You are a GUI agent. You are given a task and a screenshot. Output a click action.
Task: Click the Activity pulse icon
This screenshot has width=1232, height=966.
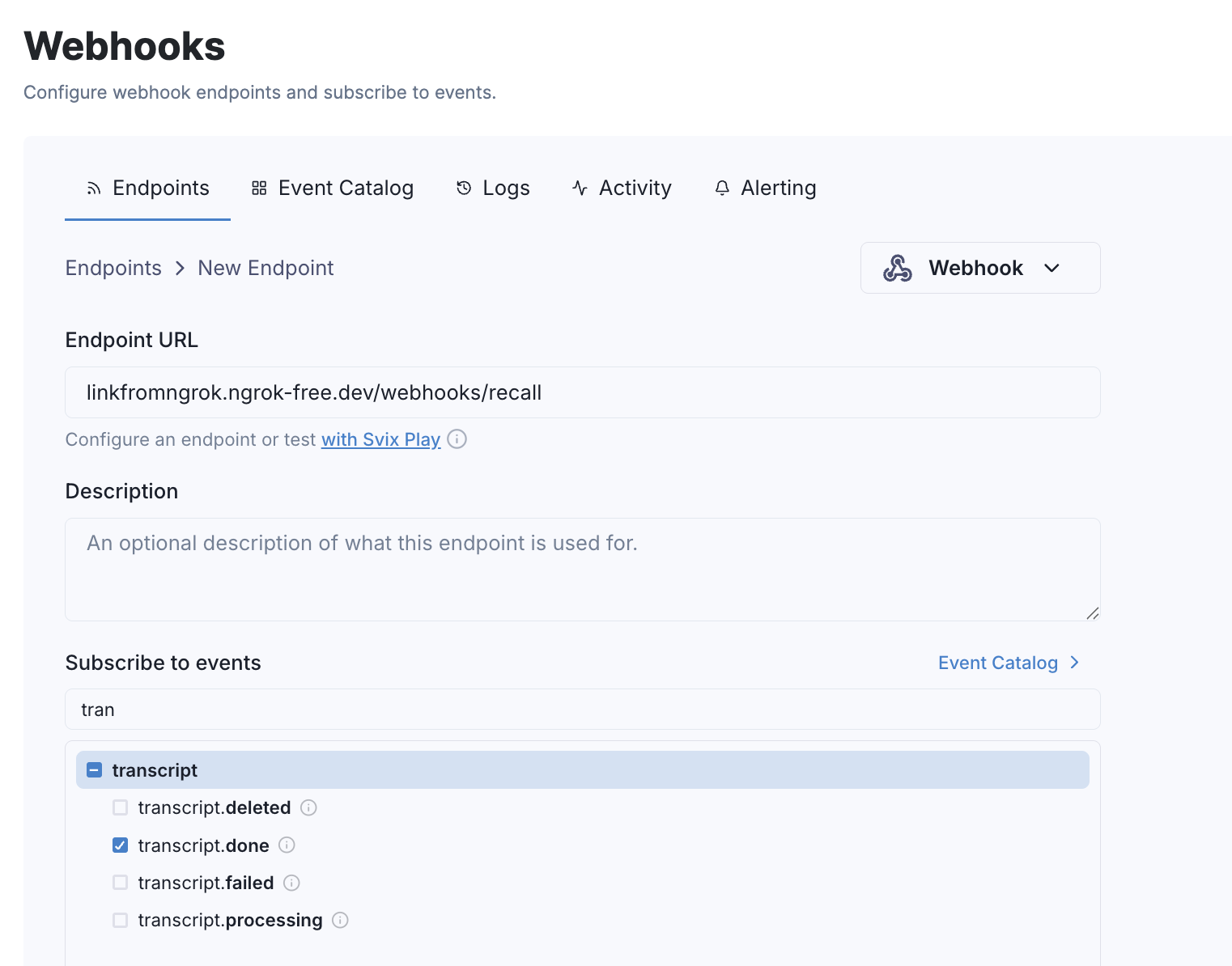(580, 188)
